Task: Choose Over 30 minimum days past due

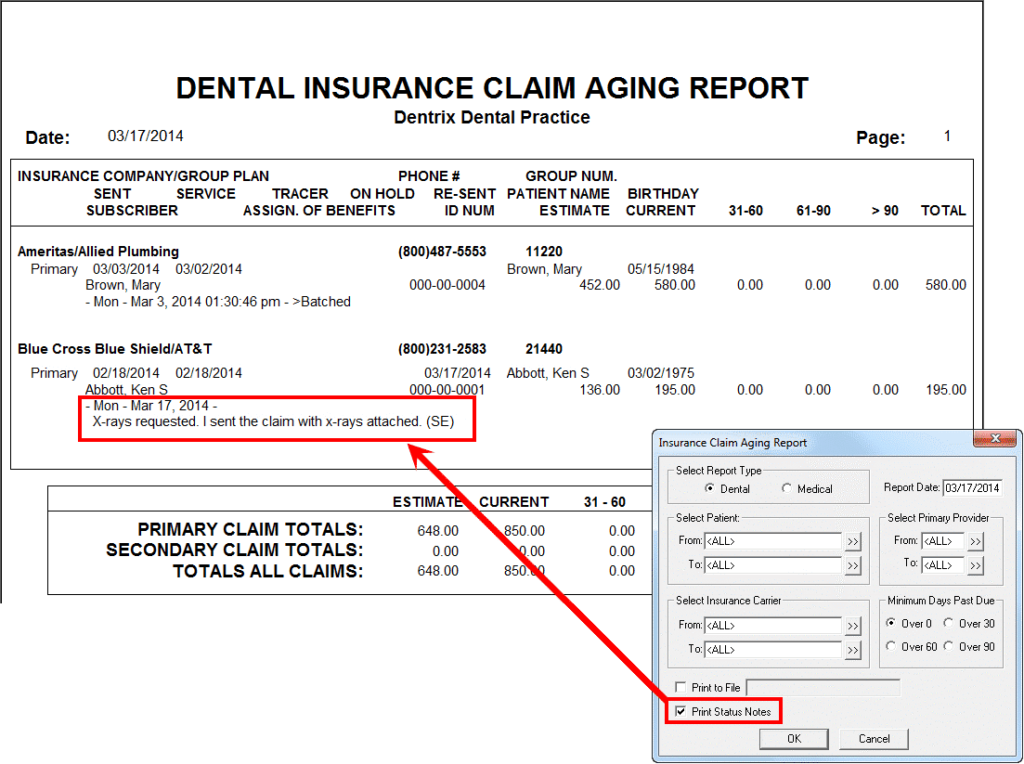Action: pos(949,624)
